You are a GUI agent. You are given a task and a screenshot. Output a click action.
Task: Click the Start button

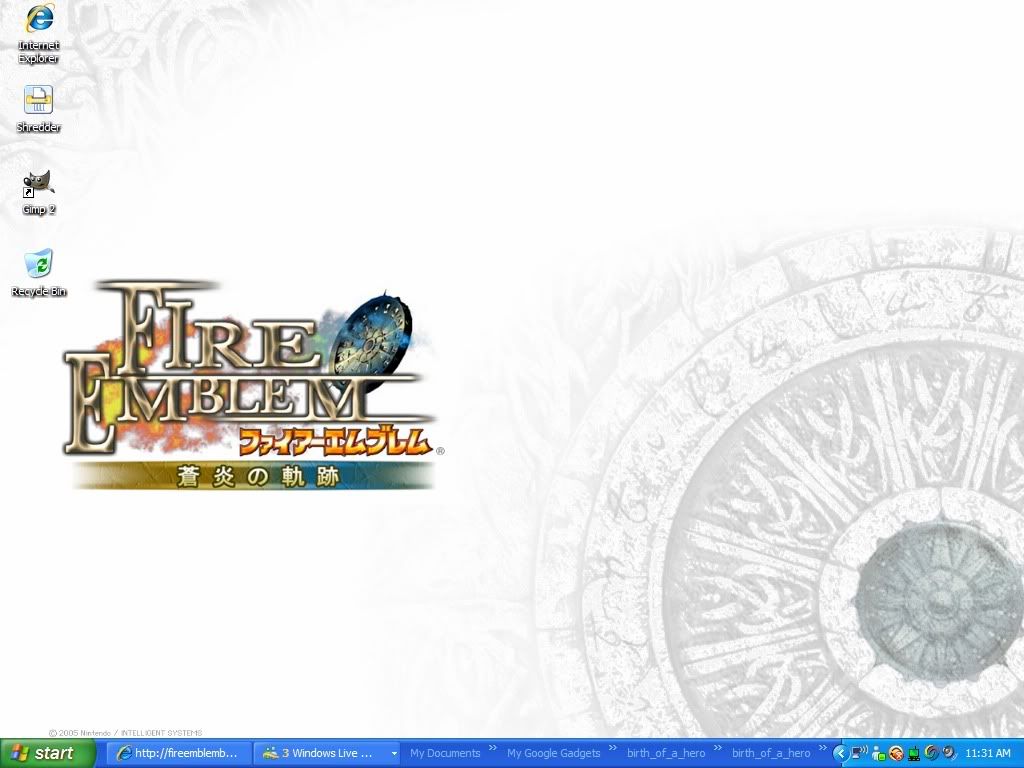coord(42,753)
